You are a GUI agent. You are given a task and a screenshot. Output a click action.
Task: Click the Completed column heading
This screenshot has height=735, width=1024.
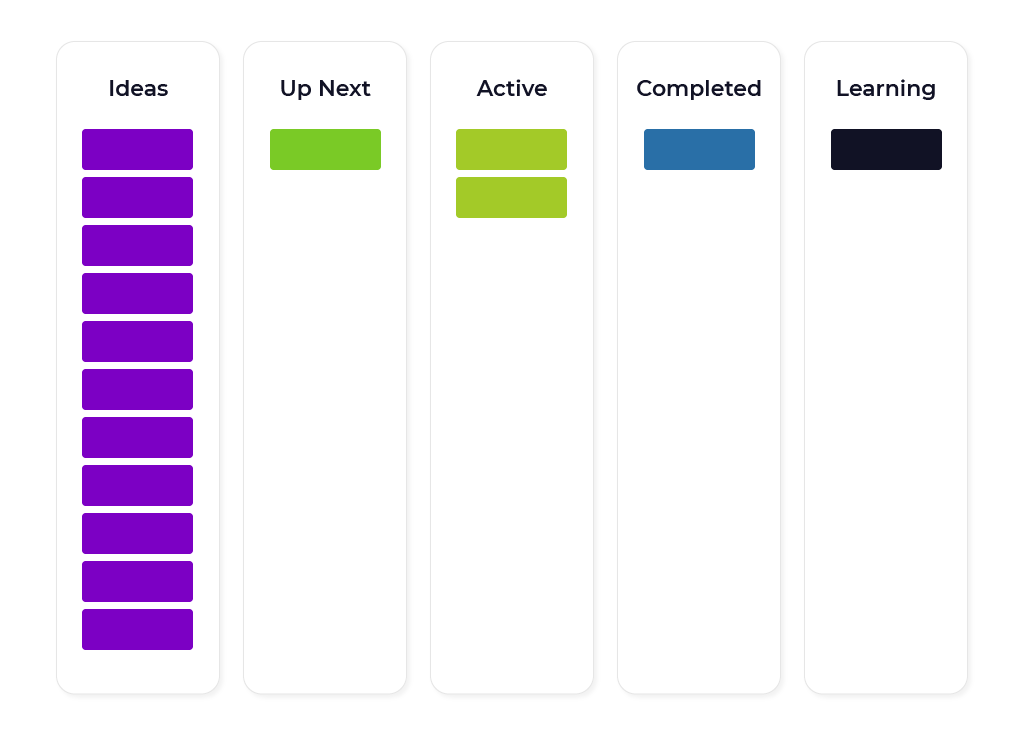699,89
